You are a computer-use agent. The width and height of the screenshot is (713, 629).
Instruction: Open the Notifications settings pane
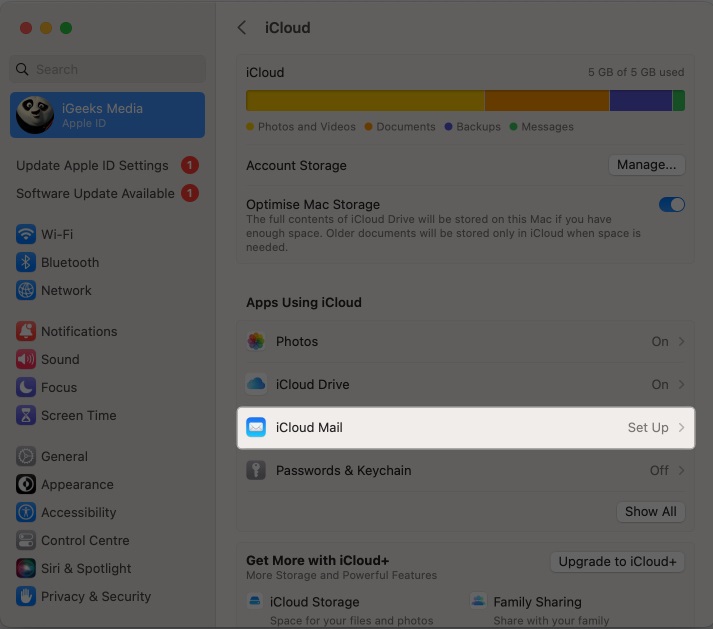(78, 331)
